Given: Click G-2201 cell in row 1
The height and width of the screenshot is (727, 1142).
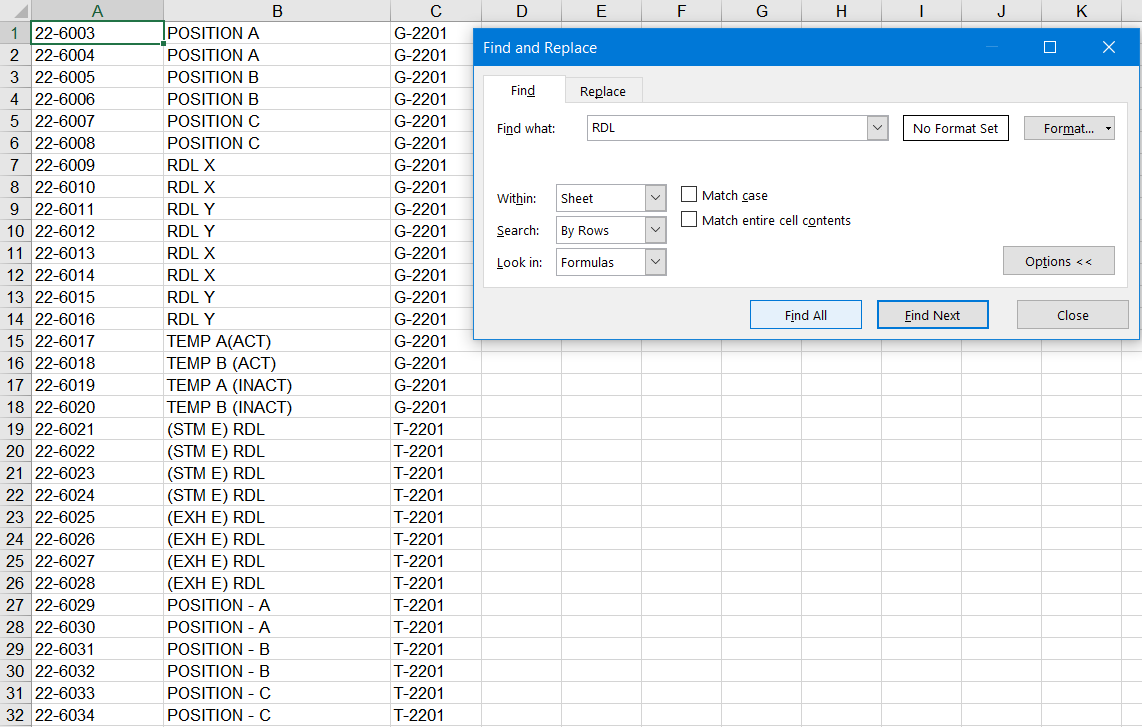Looking at the screenshot, I should point(436,33).
